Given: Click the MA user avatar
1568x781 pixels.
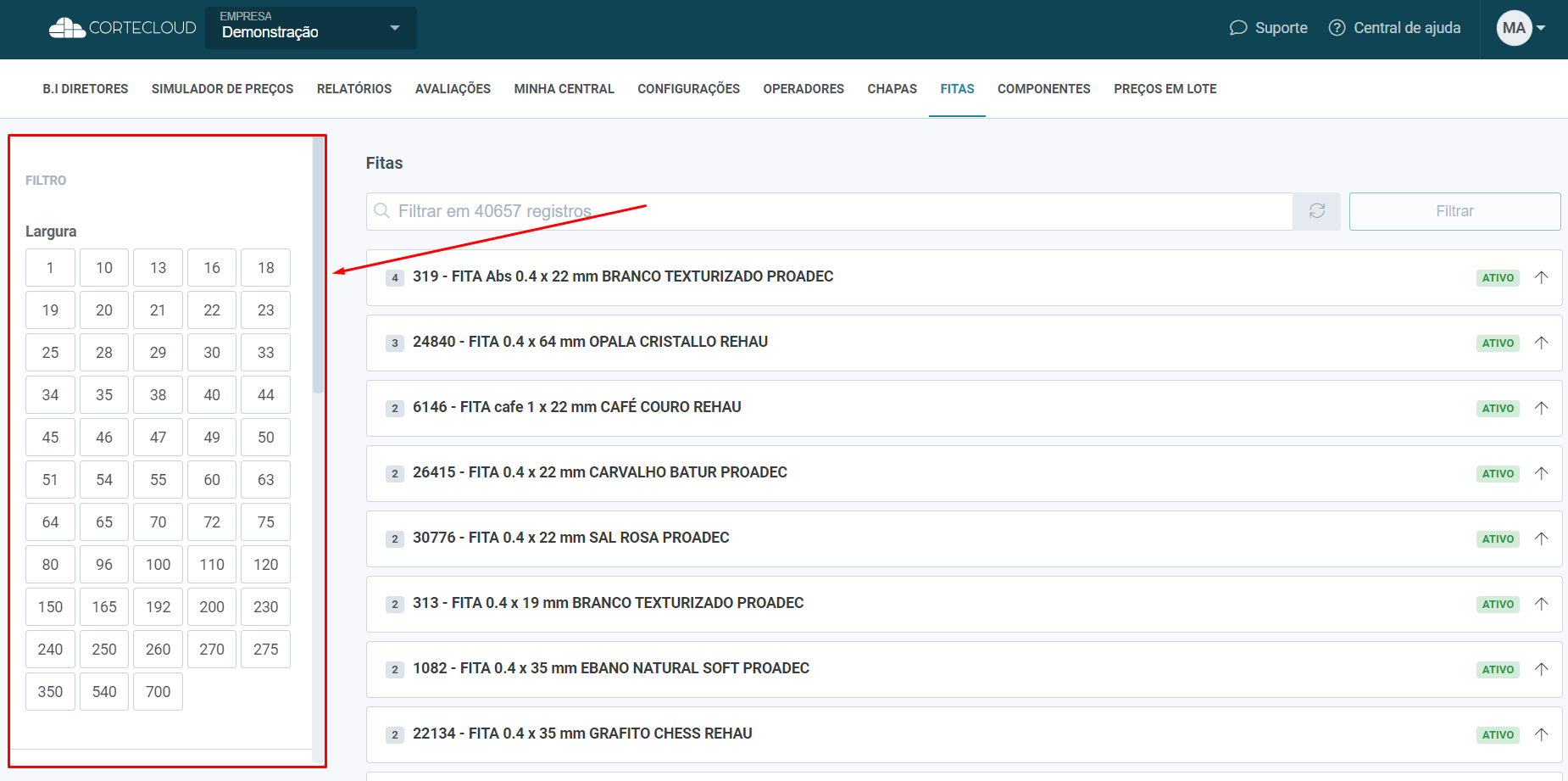Looking at the screenshot, I should [1513, 28].
